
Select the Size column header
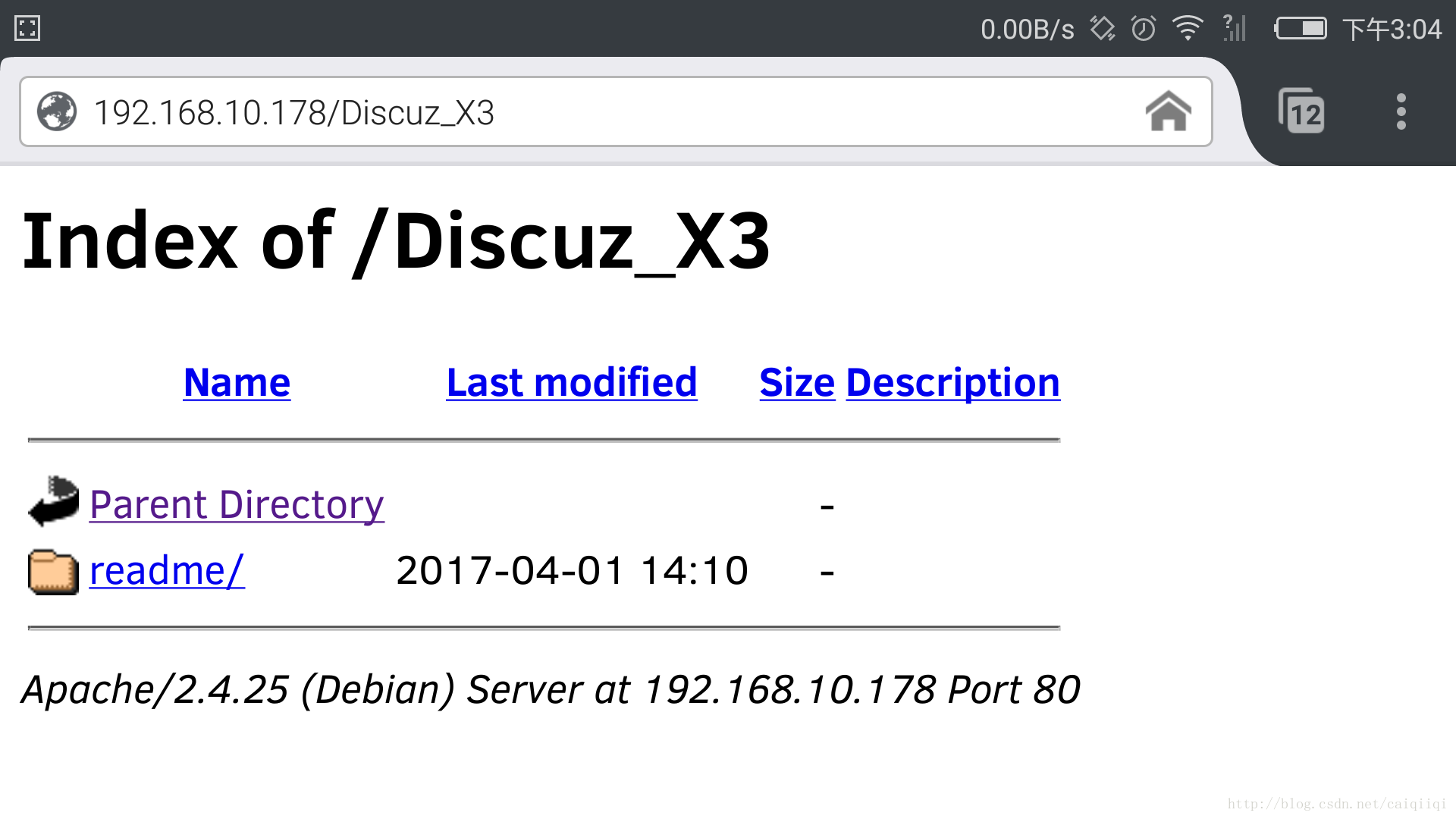[x=796, y=382]
